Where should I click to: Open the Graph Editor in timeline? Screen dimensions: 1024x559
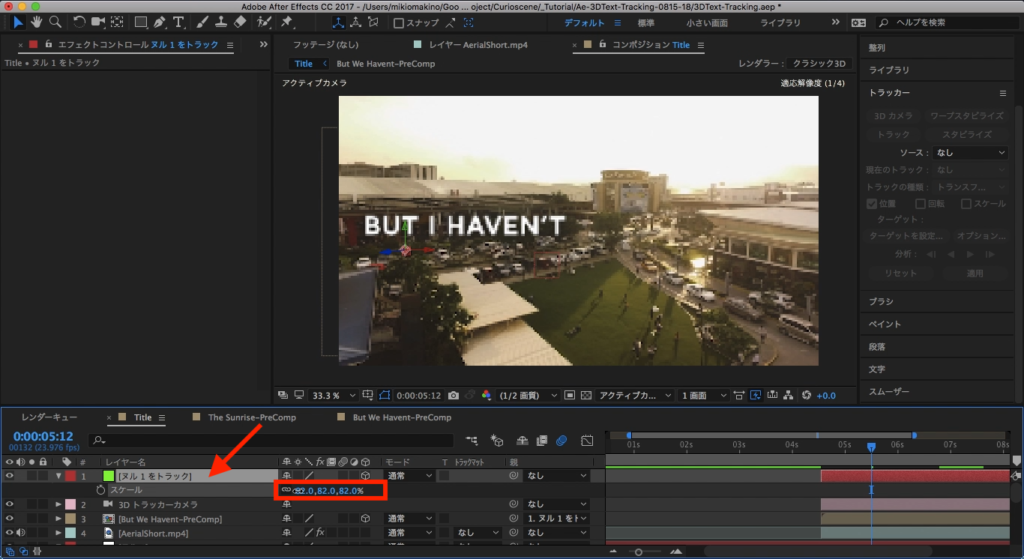(587, 440)
